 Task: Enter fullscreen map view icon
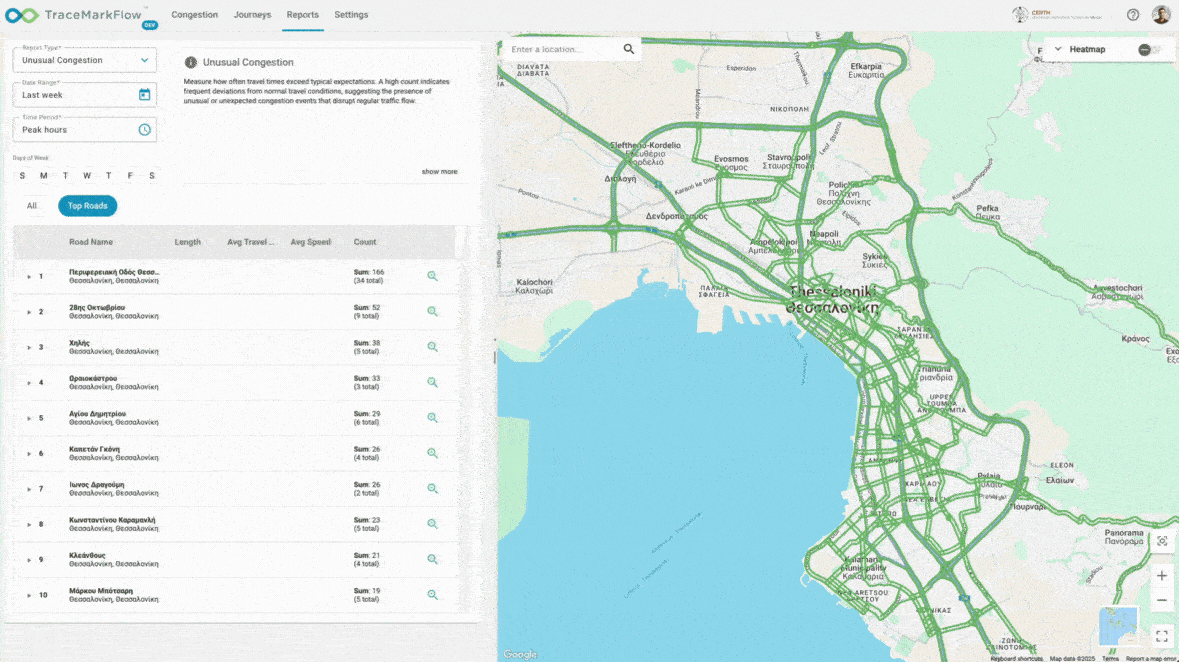(x=1162, y=636)
